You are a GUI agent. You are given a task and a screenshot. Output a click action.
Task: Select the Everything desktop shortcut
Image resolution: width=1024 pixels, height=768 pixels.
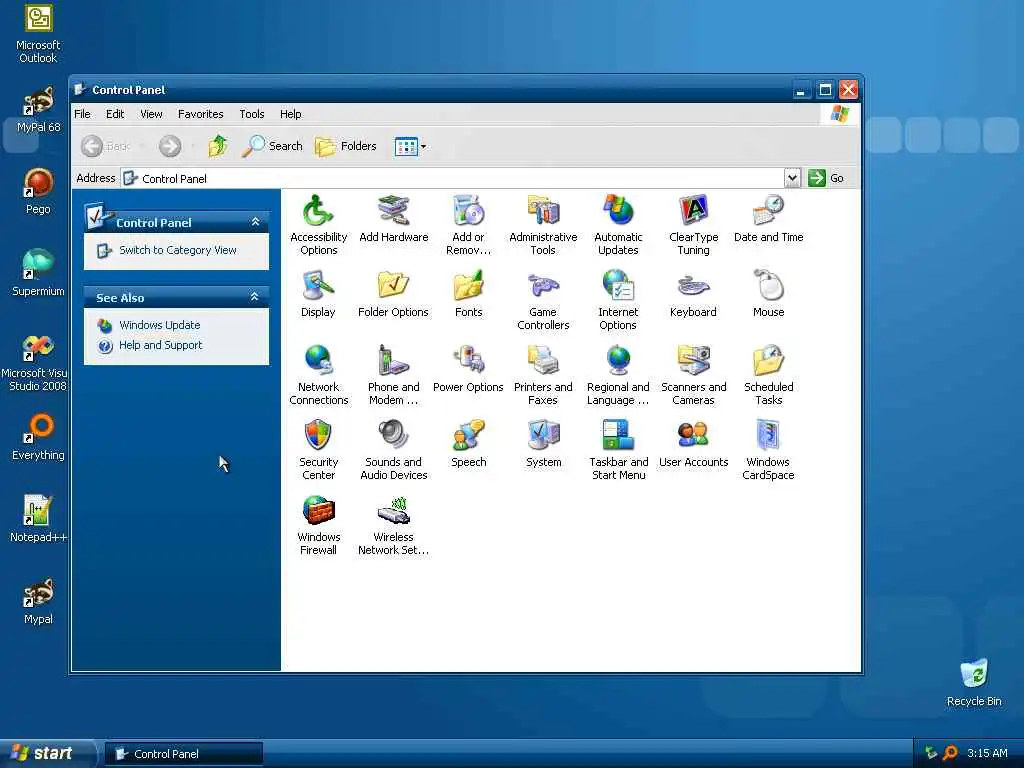[x=38, y=437]
